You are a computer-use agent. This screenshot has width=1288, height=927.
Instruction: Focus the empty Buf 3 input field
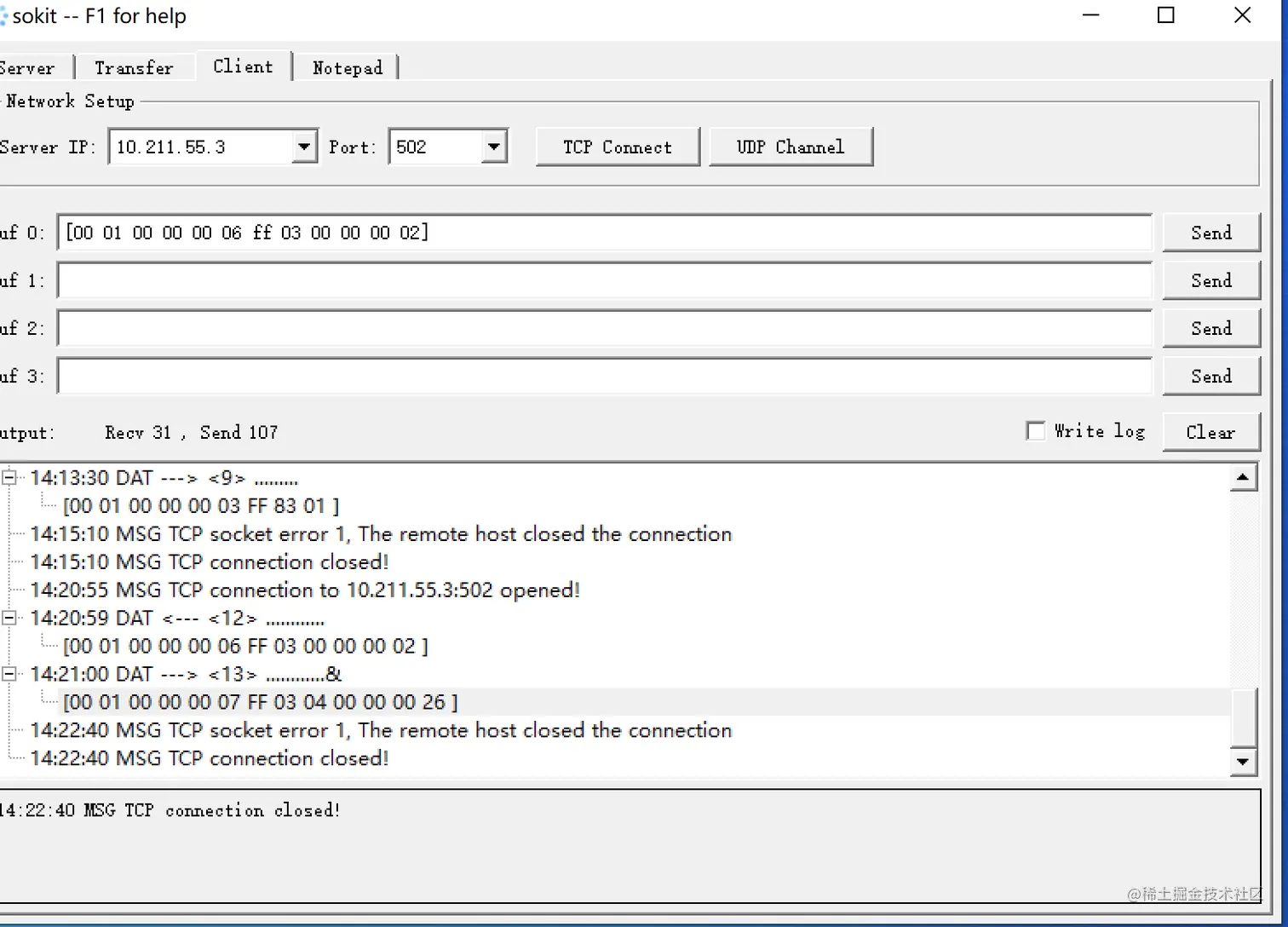click(x=605, y=376)
